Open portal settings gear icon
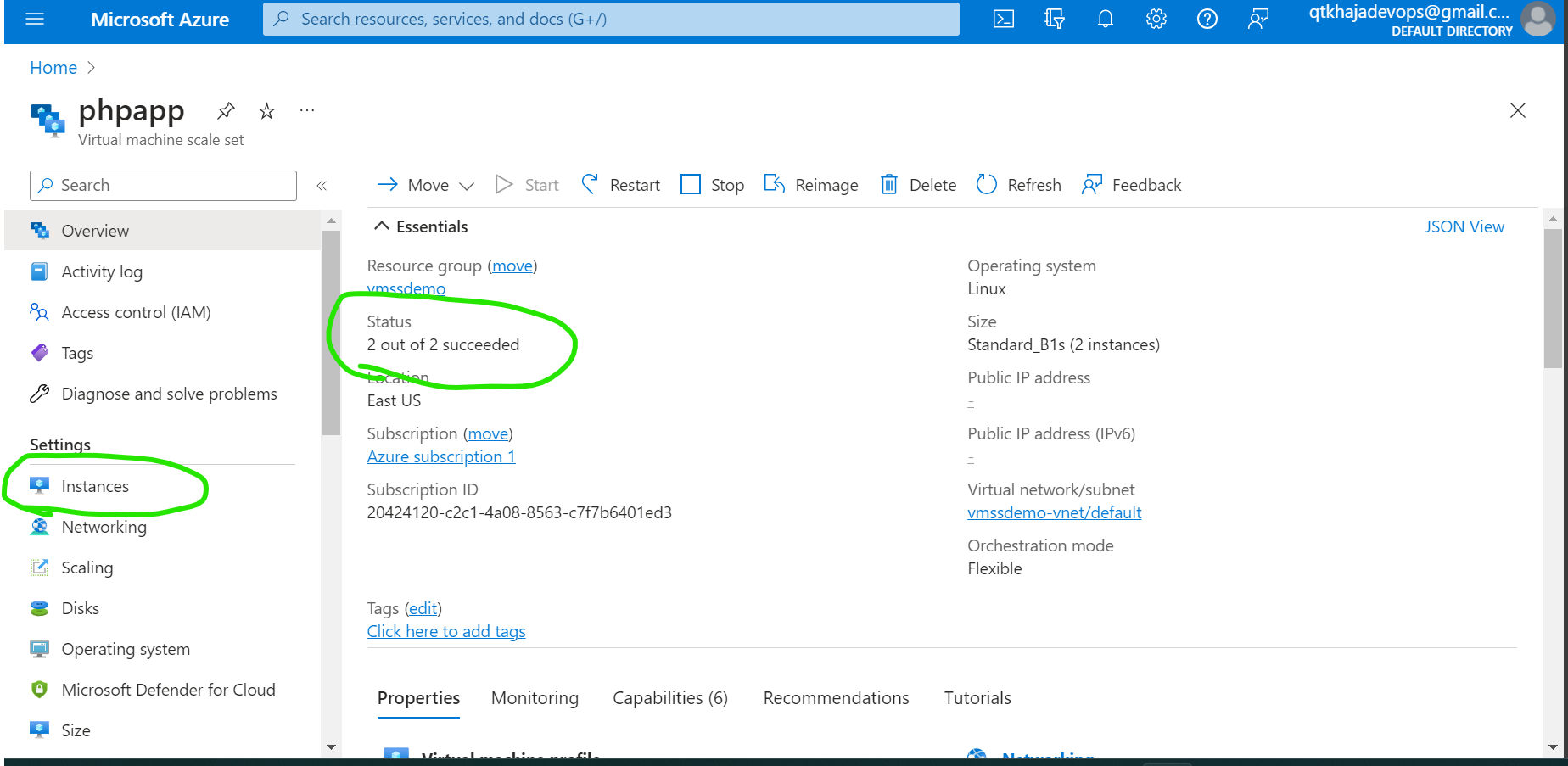 (1156, 19)
